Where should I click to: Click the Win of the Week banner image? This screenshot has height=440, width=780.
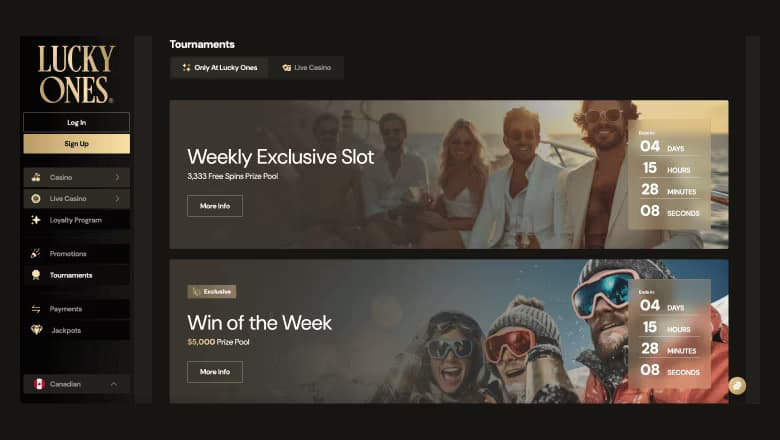(449, 331)
